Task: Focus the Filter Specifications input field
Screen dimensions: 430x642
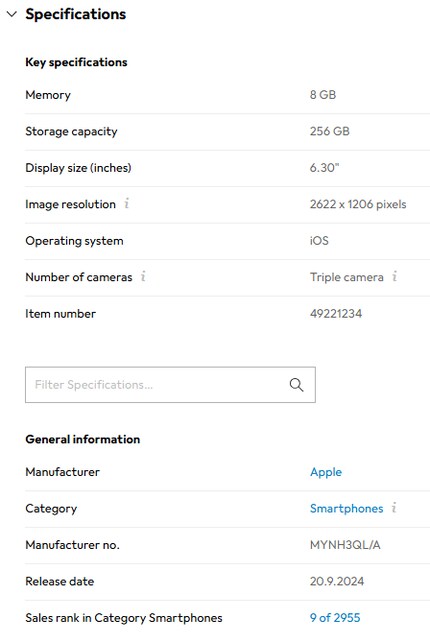Action: pos(170,384)
